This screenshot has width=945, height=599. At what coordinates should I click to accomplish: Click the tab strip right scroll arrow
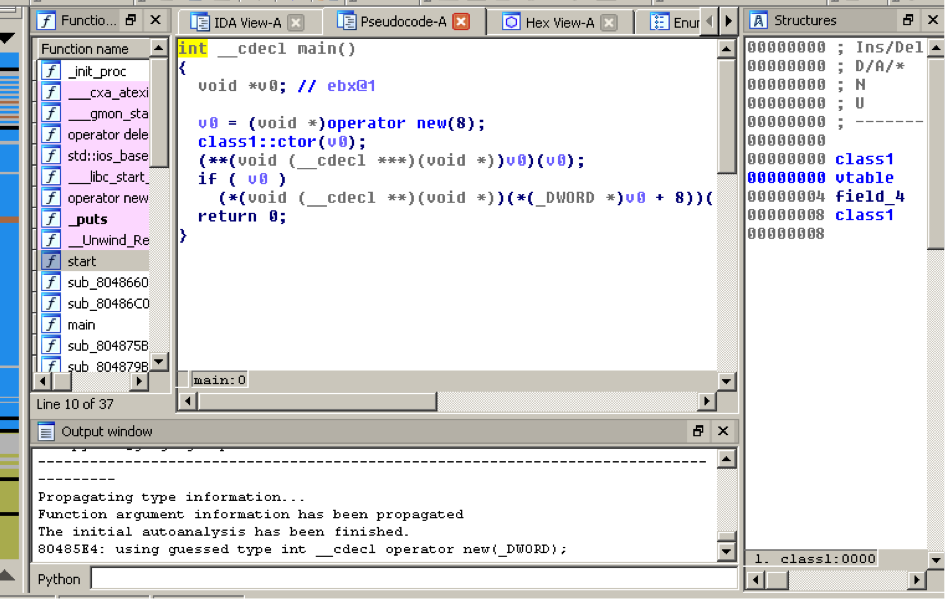pos(729,21)
